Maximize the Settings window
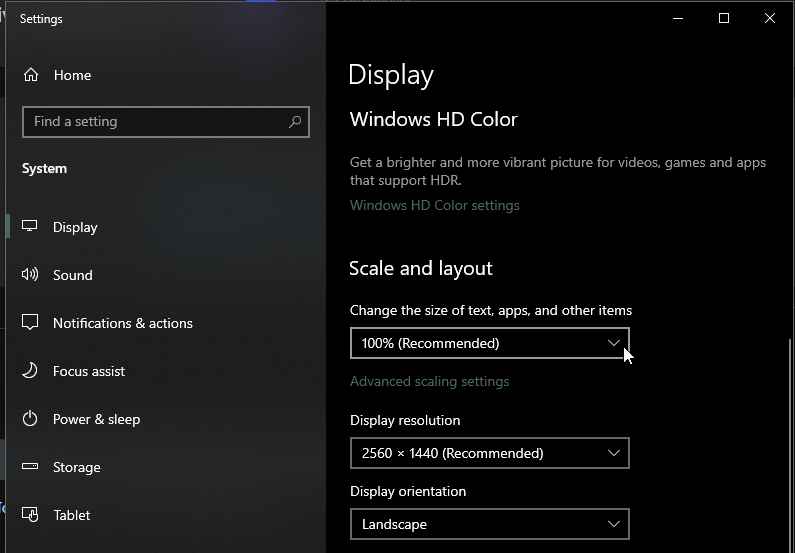 click(x=724, y=18)
